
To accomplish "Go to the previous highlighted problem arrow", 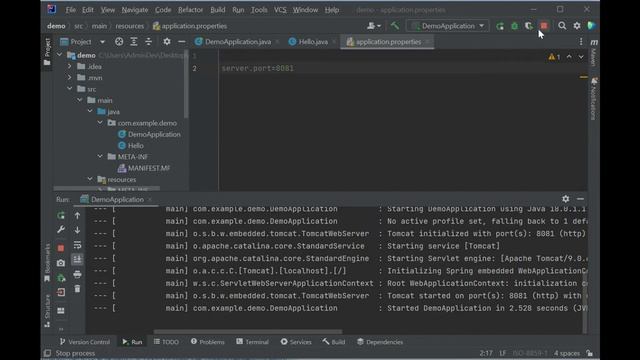I will point(569,57).
